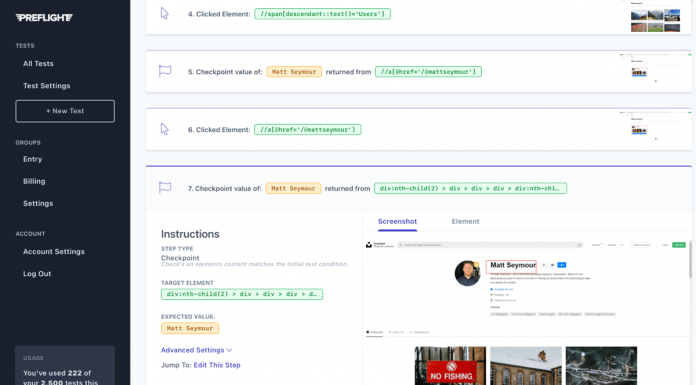The image size is (696, 385).
Task: Click flag icon on step 7
Action: [165, 188]
